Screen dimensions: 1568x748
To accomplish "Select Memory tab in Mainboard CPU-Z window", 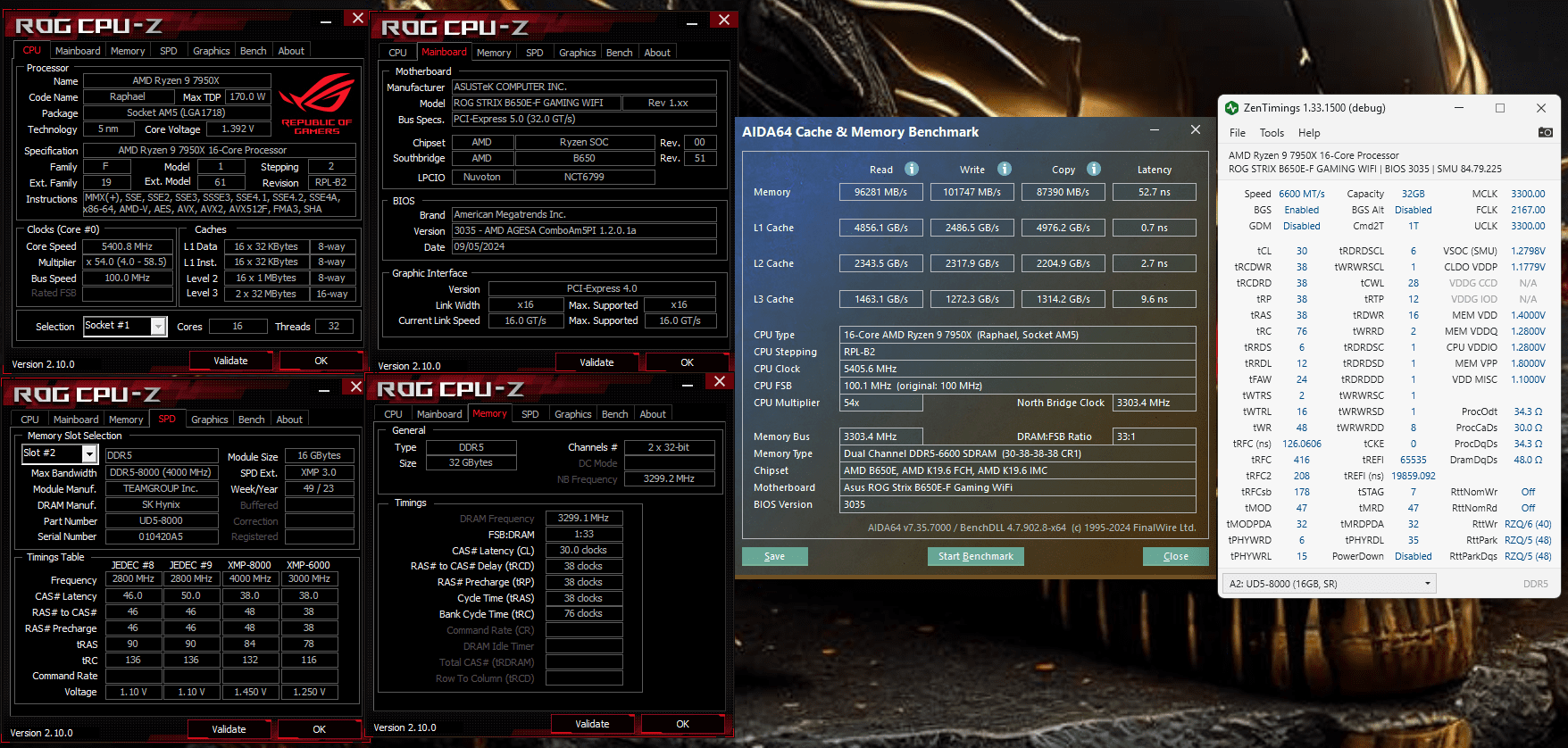I will click(494, 53).
